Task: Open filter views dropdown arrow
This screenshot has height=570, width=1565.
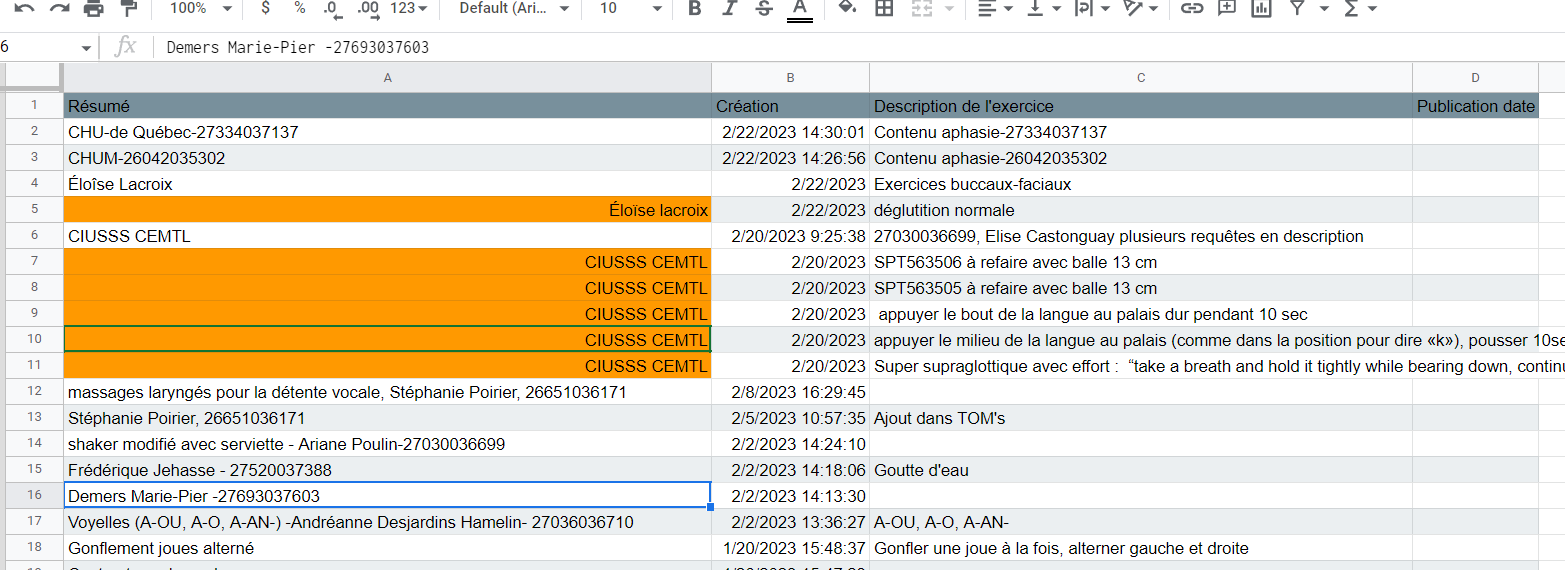Action: 1324,8
